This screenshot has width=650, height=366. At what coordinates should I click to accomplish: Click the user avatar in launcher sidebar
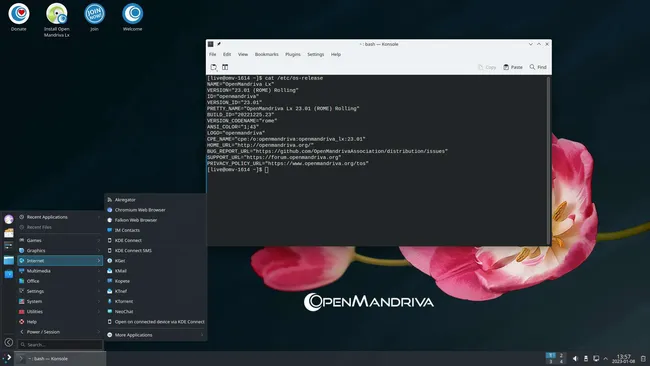9,219
